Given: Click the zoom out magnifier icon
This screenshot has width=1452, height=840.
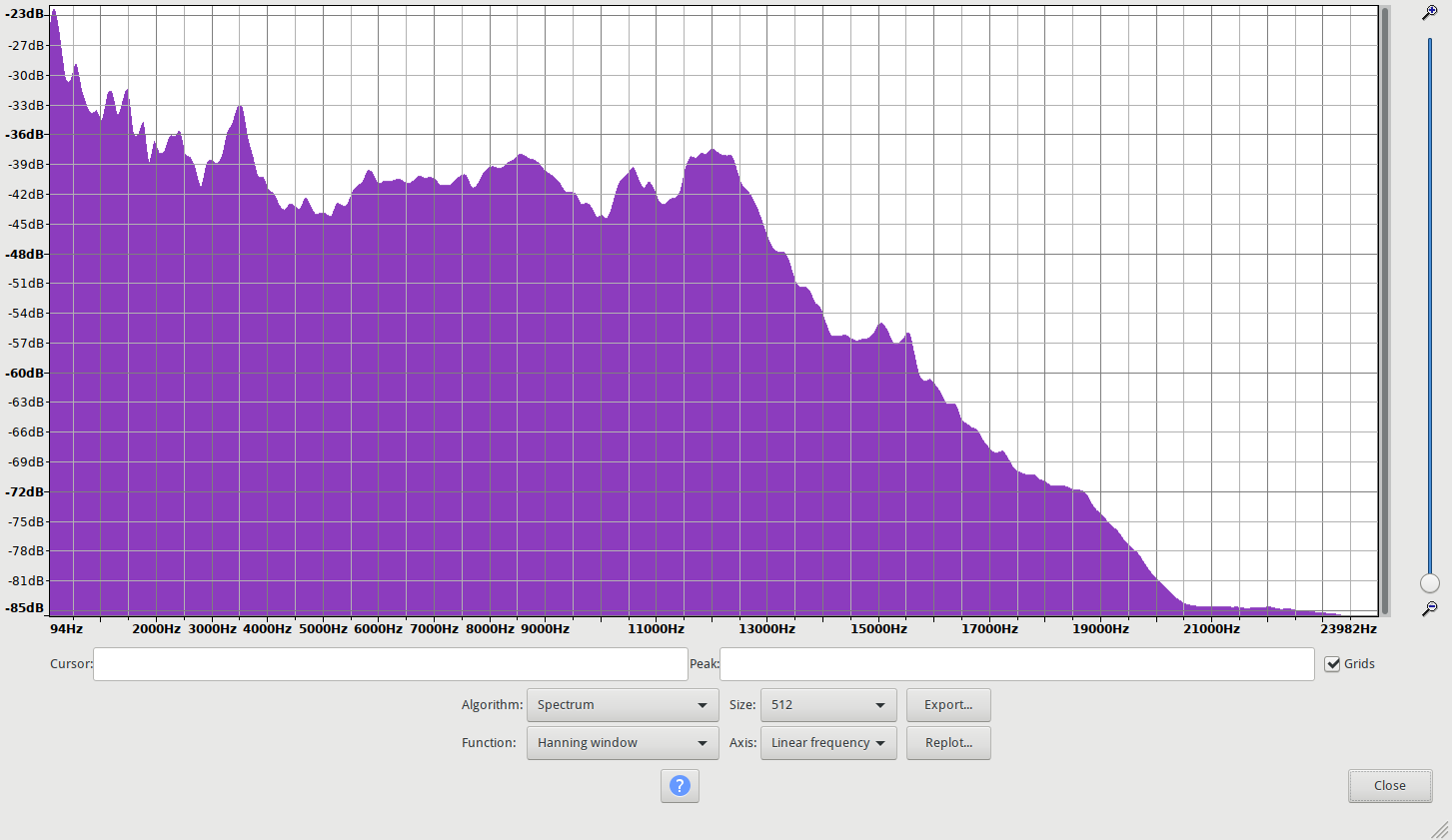Looking at the screenshot, I should (1430, 608).
